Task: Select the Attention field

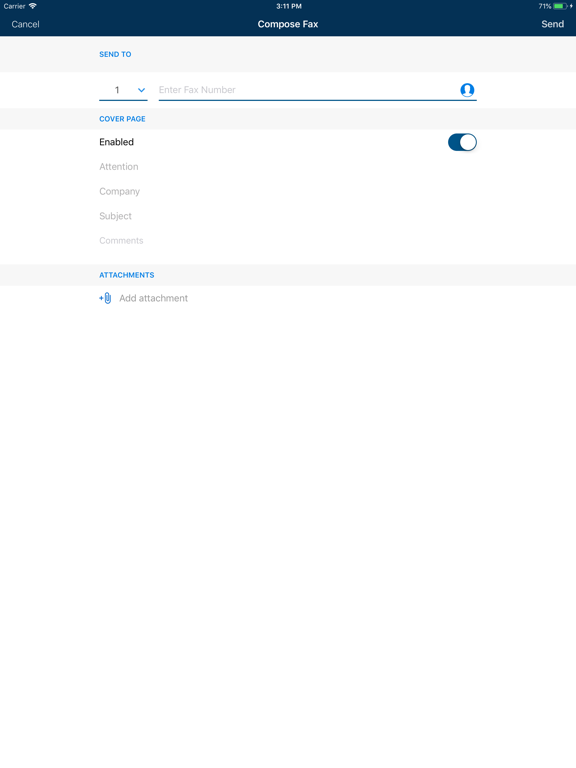Action: pos(288,167)
